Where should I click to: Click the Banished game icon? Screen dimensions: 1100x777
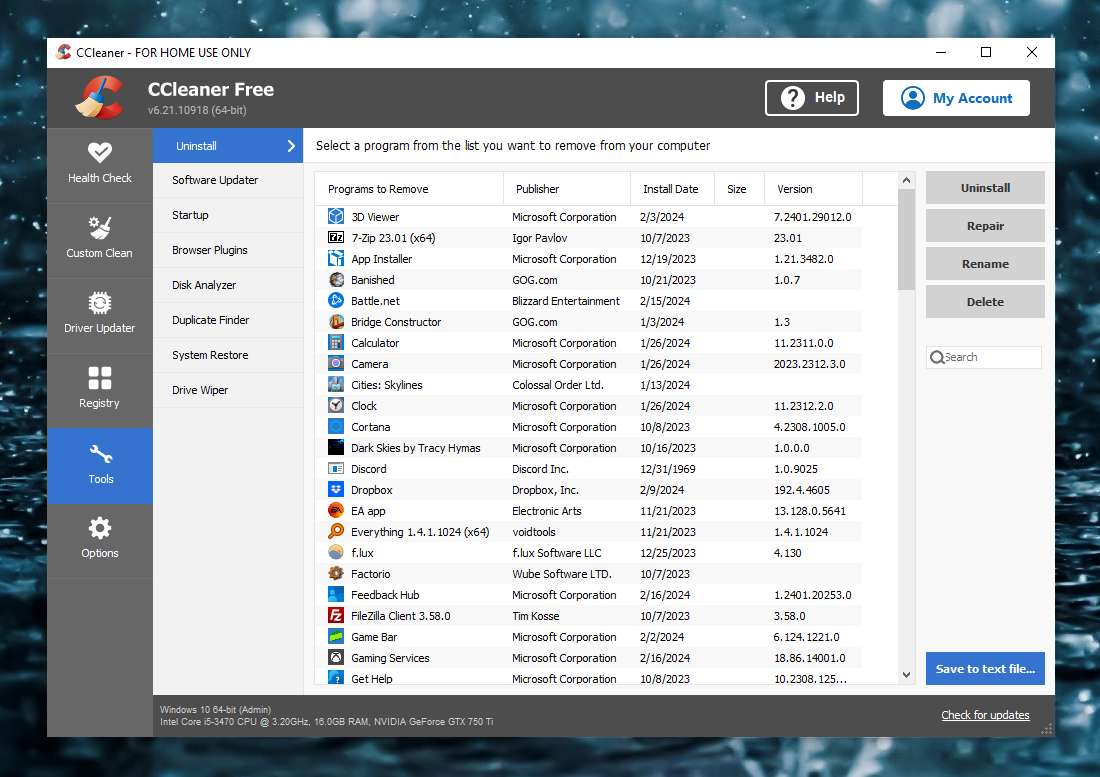[x=336, y=280]
